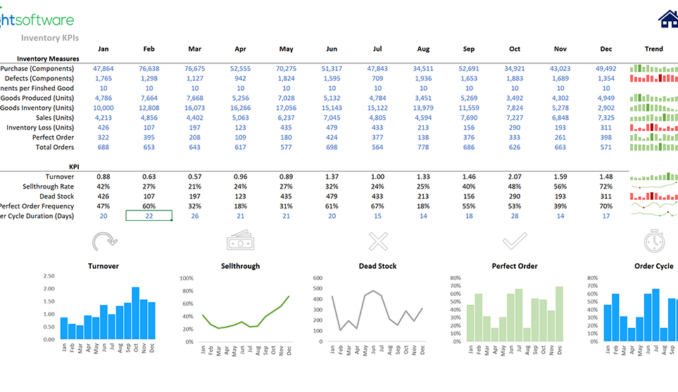Click the Sellthrough money icon

[240, 240]
